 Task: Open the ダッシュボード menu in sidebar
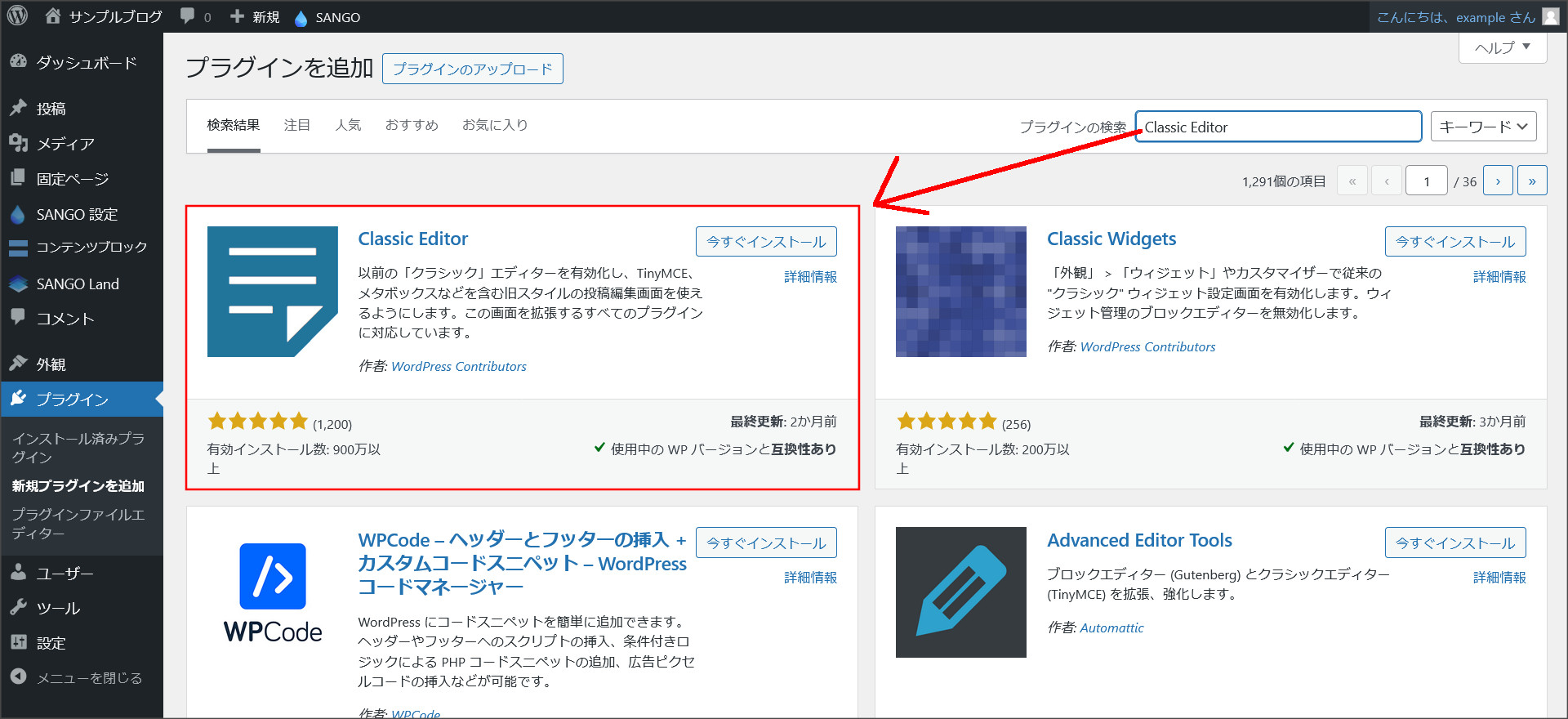pos(86,63)
